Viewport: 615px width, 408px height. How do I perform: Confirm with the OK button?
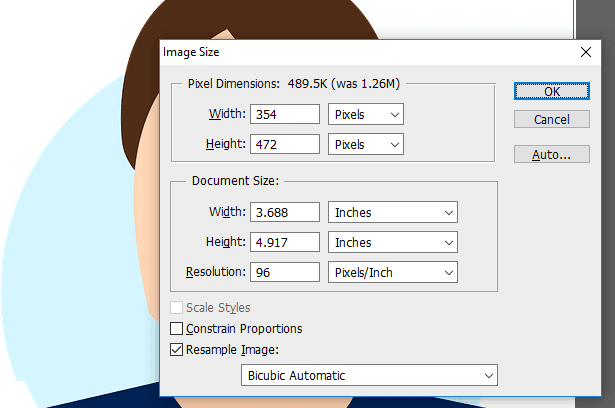pyautogui.click(x=551, y=91)
